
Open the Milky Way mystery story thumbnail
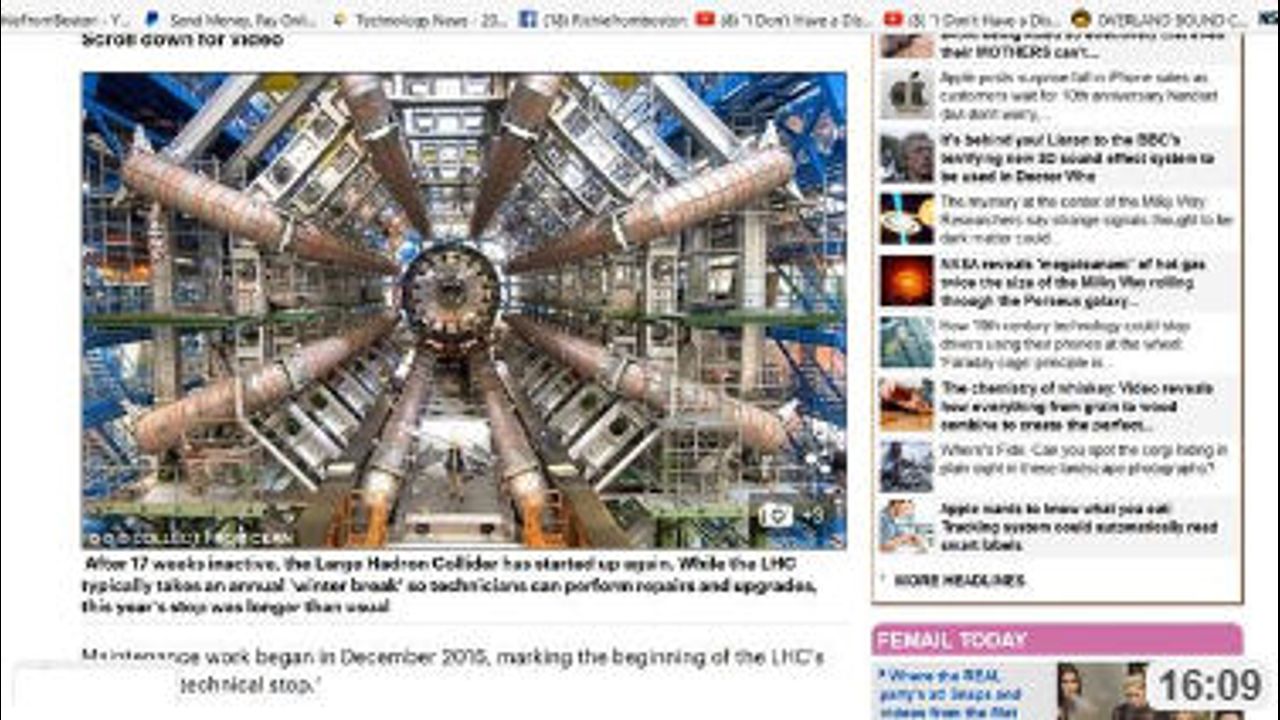coord(907,219)
